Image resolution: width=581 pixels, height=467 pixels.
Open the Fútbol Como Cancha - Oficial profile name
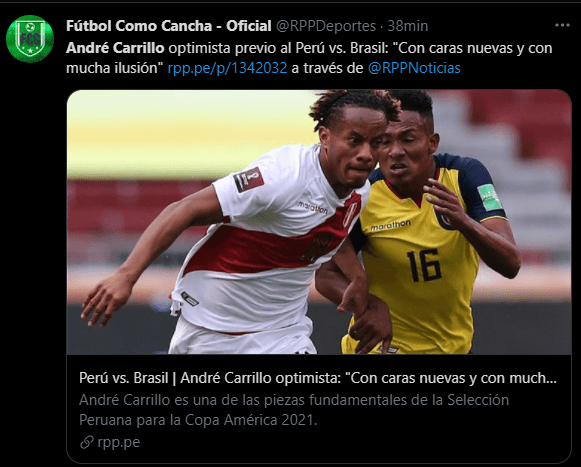tap(169, 26)
